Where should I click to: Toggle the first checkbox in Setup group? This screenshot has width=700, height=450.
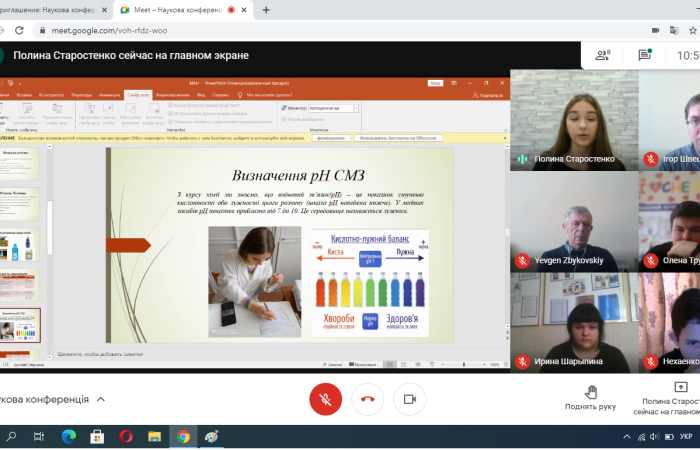170,104
